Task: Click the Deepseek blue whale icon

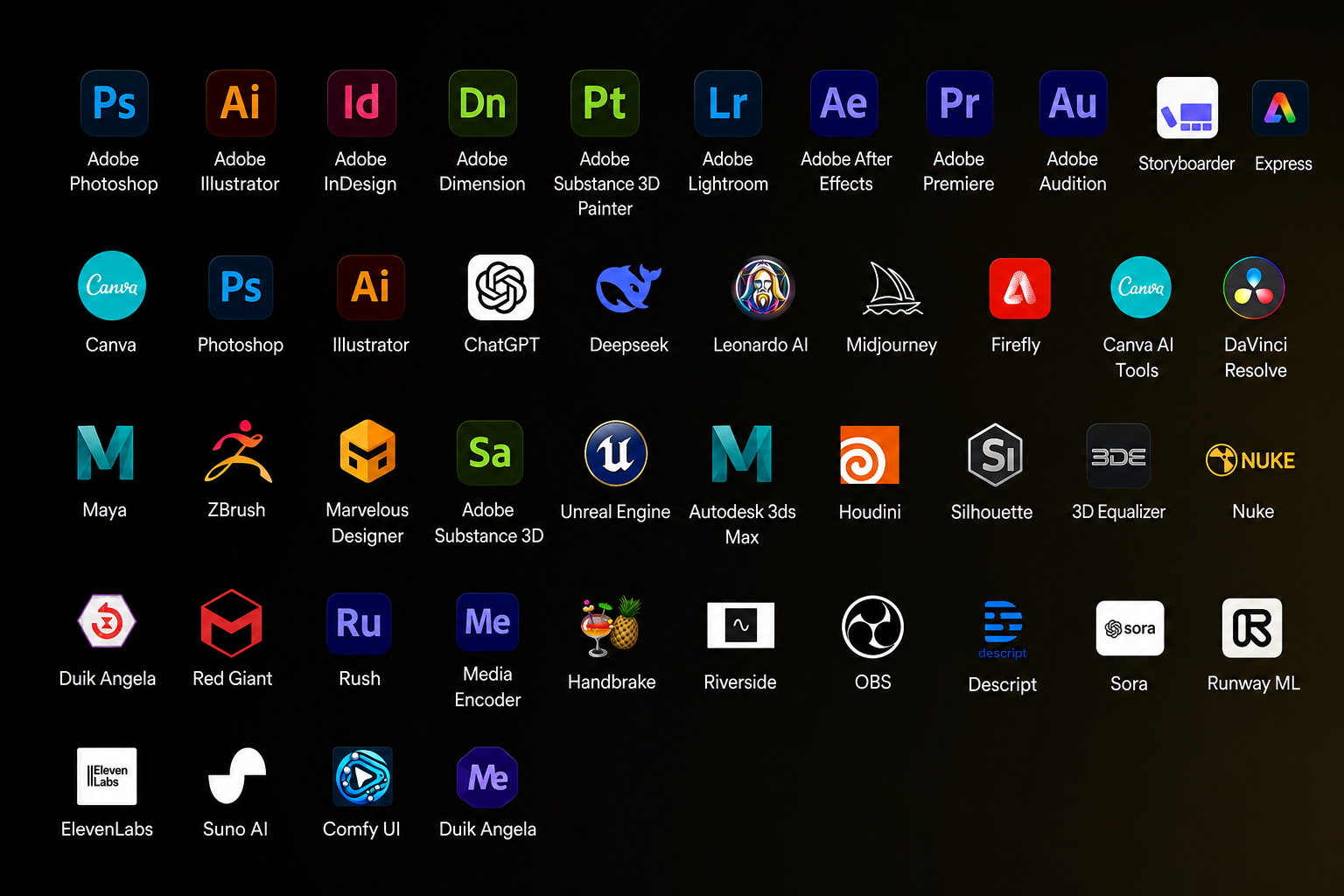Action: point(628,287)
